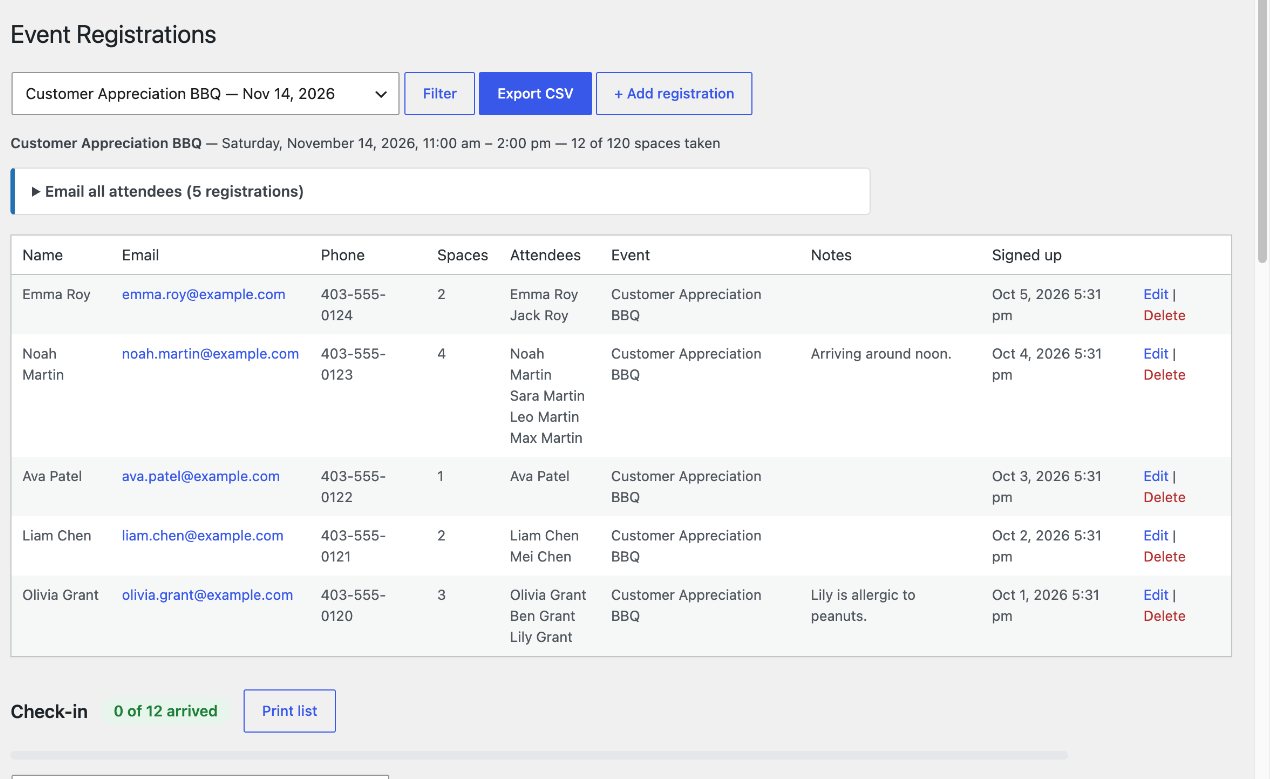The height and width of the screenshot is (779, 1270).
Task: Export registrations as CSV
Action: pos(535,93)
